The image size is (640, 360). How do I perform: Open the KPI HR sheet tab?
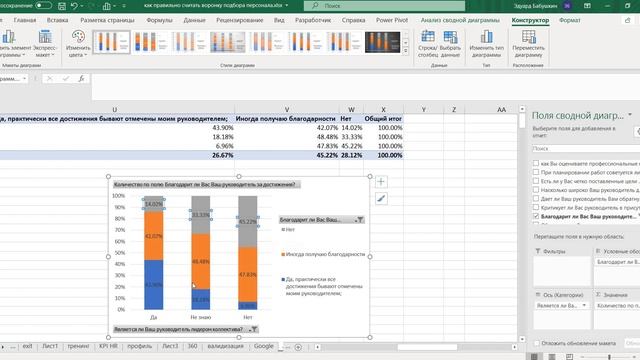point(108,346)
